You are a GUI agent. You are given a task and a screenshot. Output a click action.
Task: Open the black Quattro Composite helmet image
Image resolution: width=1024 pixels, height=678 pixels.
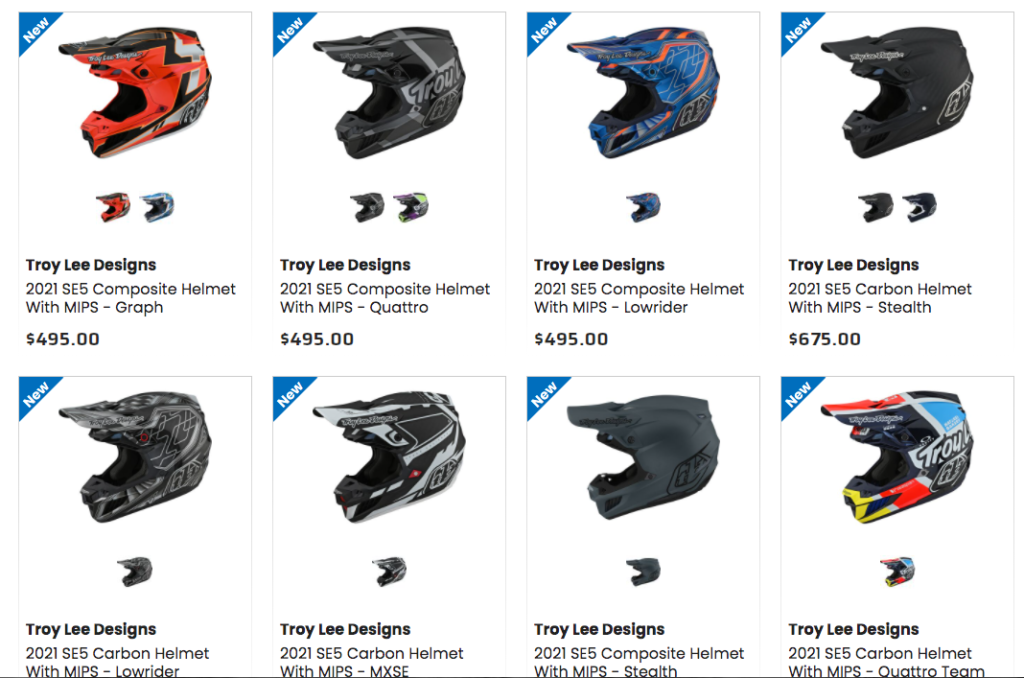[x=389, y=93]
